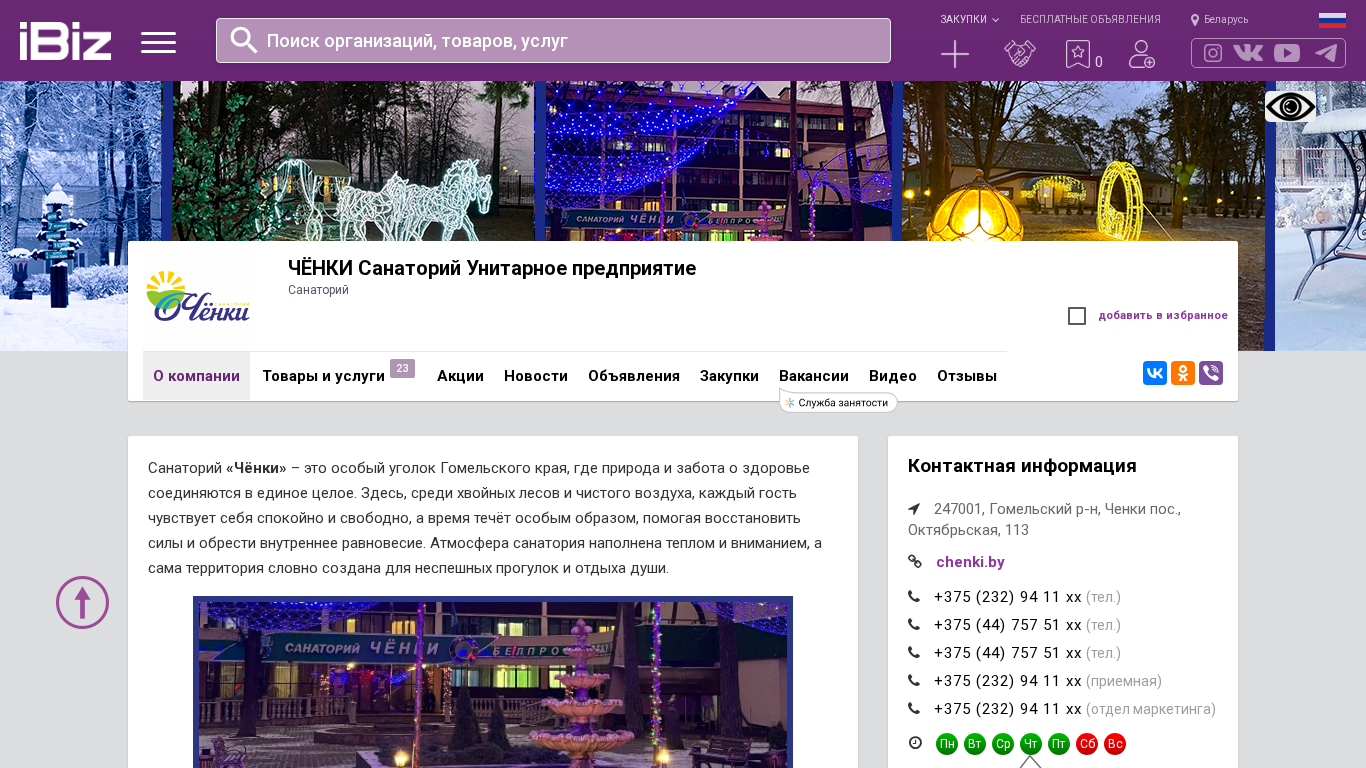Screen dimensions: 1366x768
Task: Click the Чёнки sanatorium logo
Action: [x=197, y=297]
